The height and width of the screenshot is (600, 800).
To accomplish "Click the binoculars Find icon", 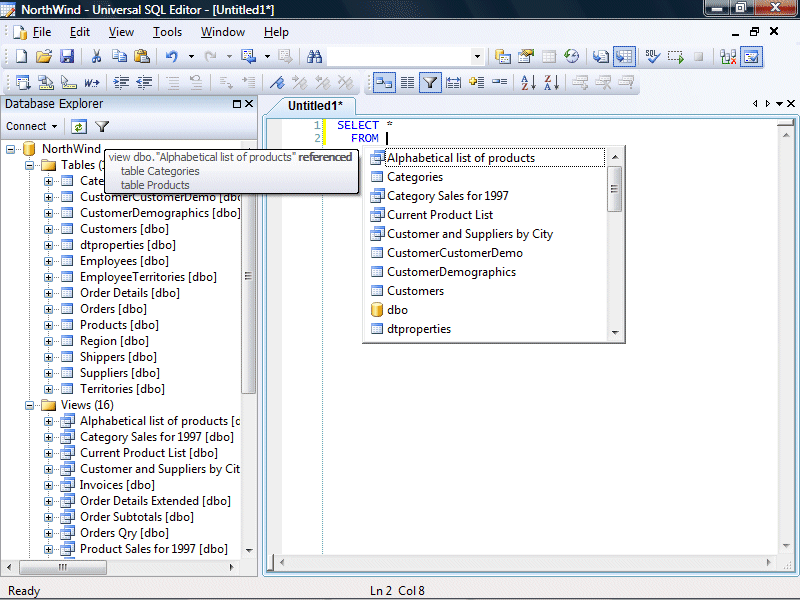I will tap(314, 57).
